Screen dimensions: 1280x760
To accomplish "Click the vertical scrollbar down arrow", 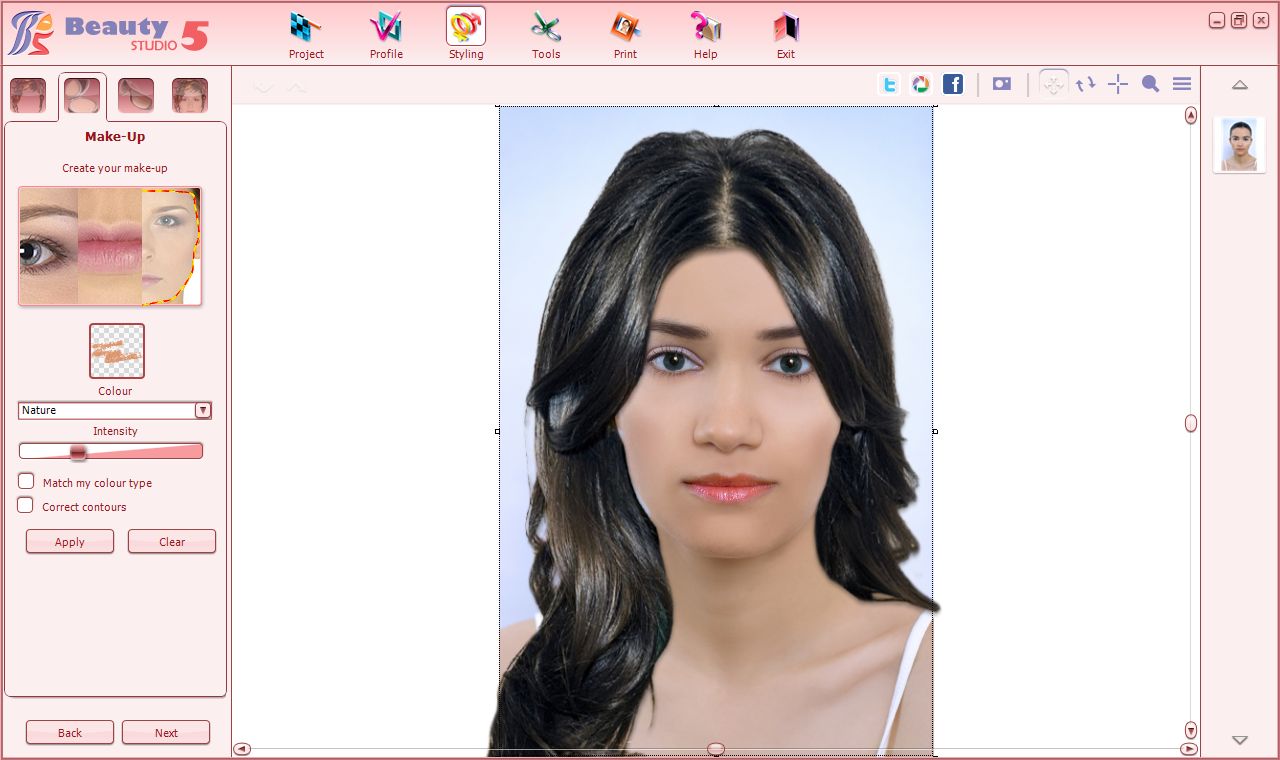I will click(x=1191, y=730).
